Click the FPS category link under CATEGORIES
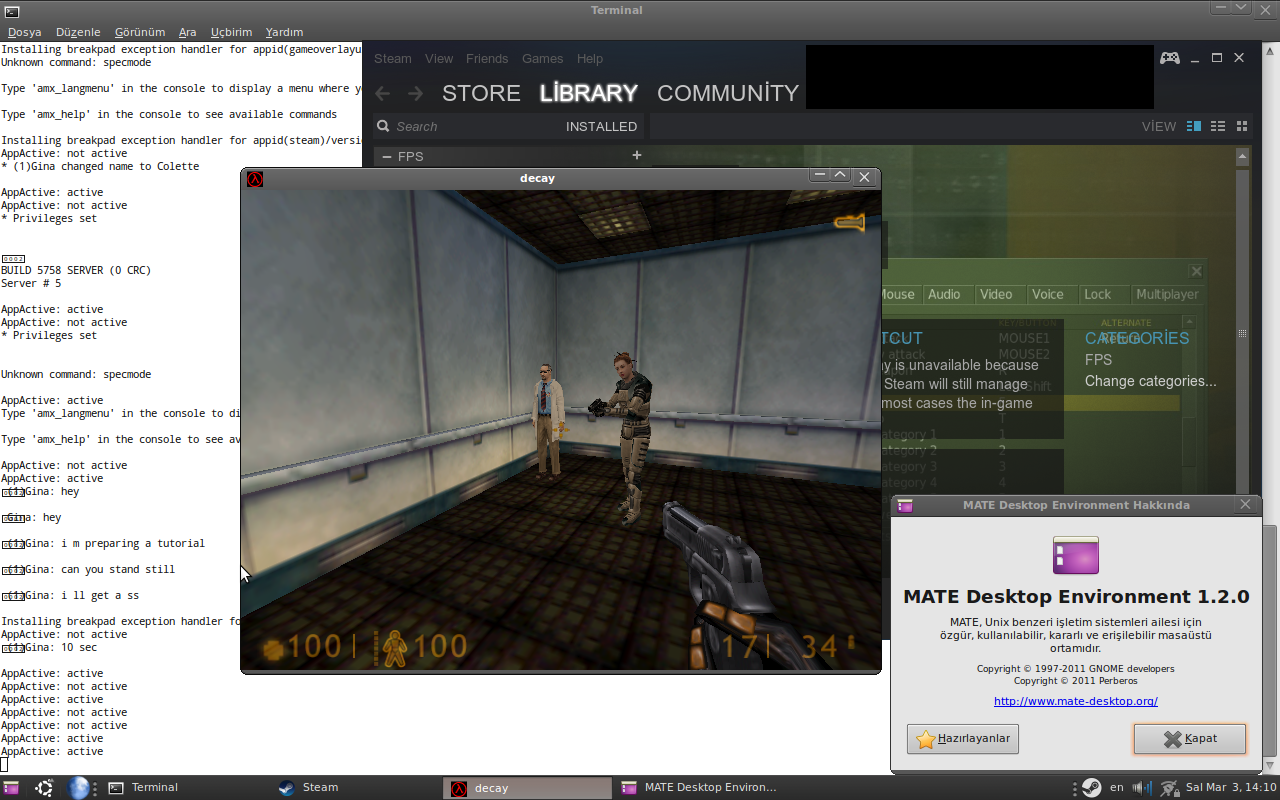This screenshot has width=1280, height=800. pyautogui.click(x=1098, y=359)
